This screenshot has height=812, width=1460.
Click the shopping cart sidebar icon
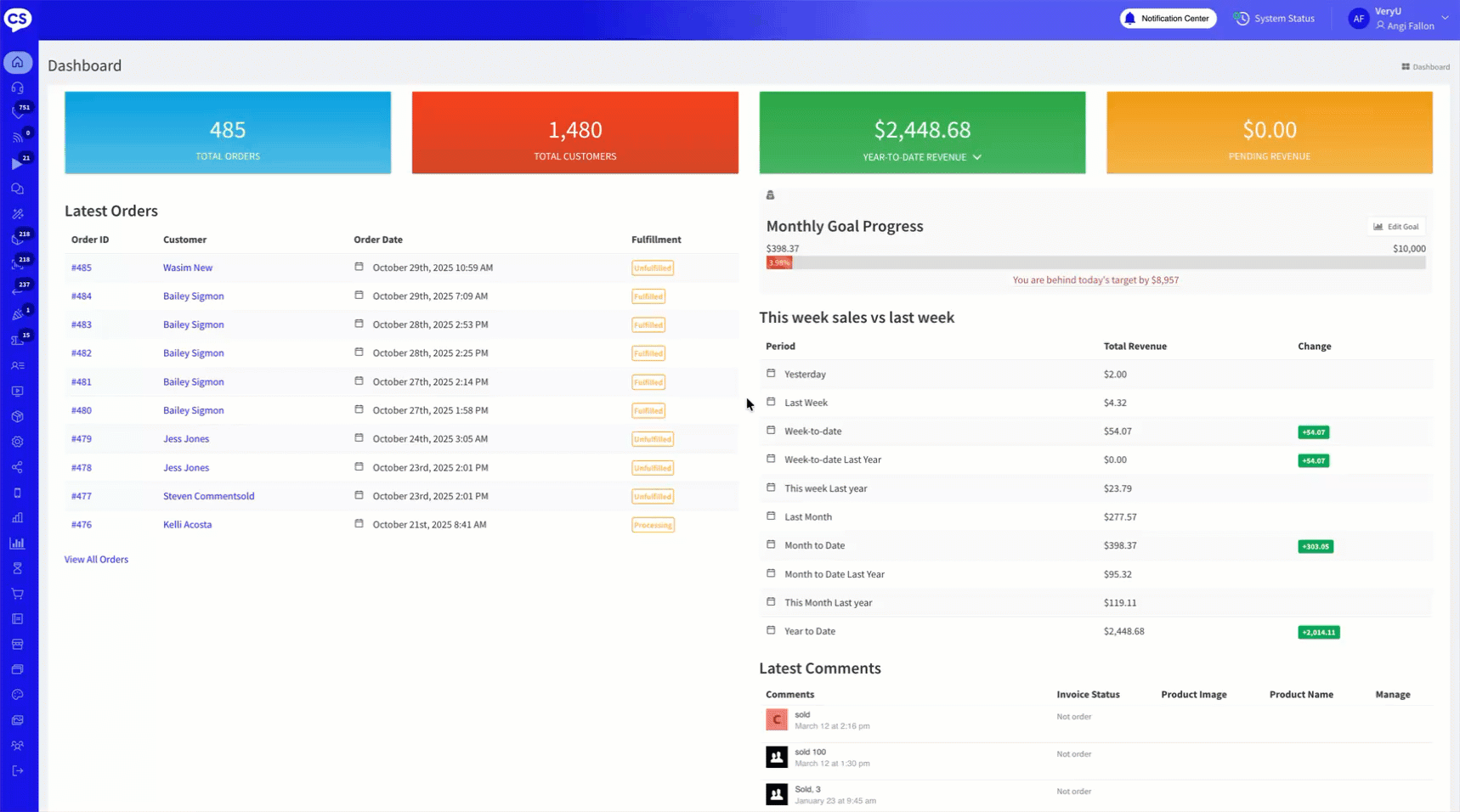click(x=18, y=594)
